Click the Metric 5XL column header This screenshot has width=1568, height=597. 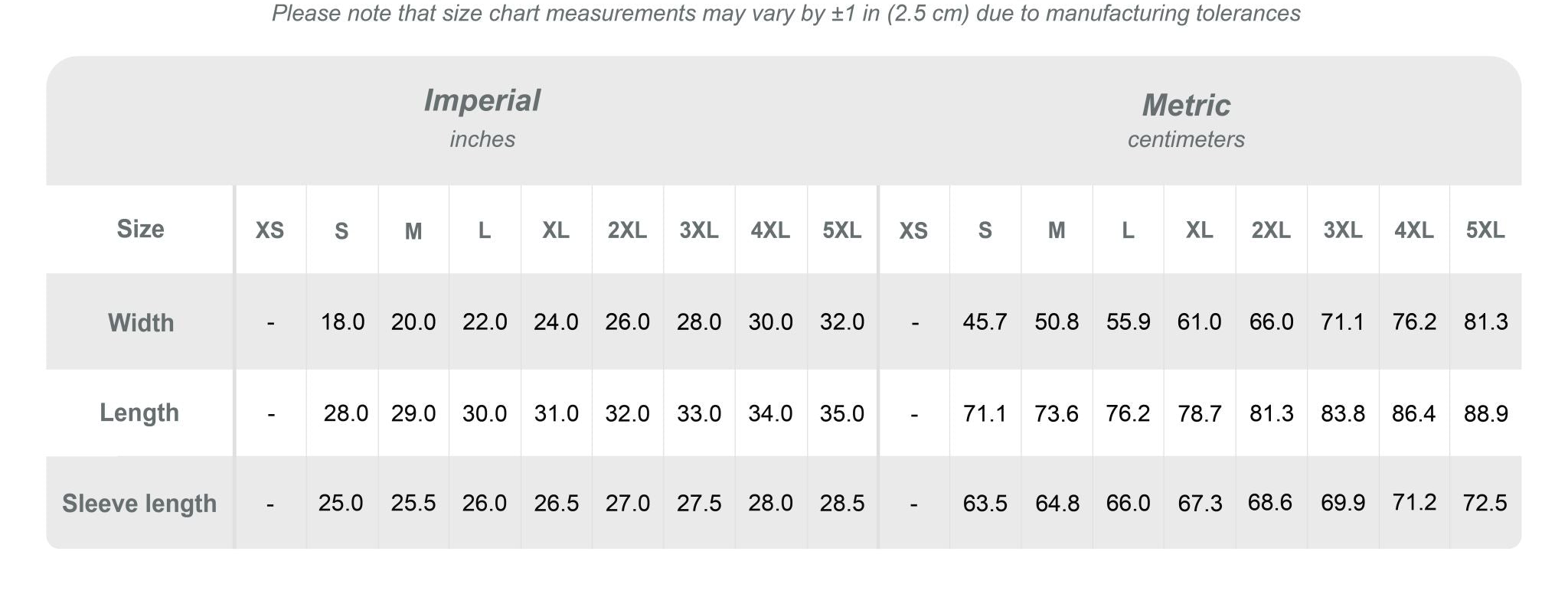click(1485, 230)
